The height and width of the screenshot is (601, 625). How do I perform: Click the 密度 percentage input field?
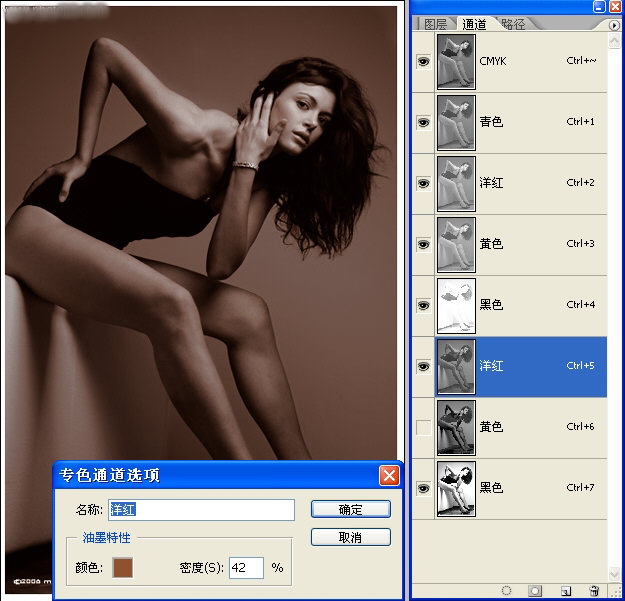point(246,568)
